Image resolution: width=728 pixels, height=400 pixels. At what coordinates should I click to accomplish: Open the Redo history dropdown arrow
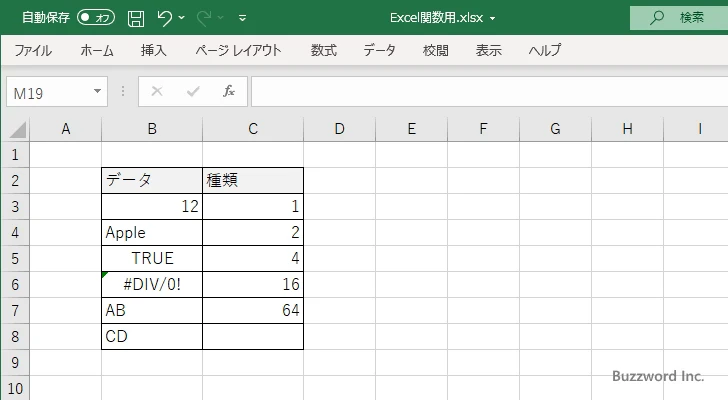coord(221,18)
